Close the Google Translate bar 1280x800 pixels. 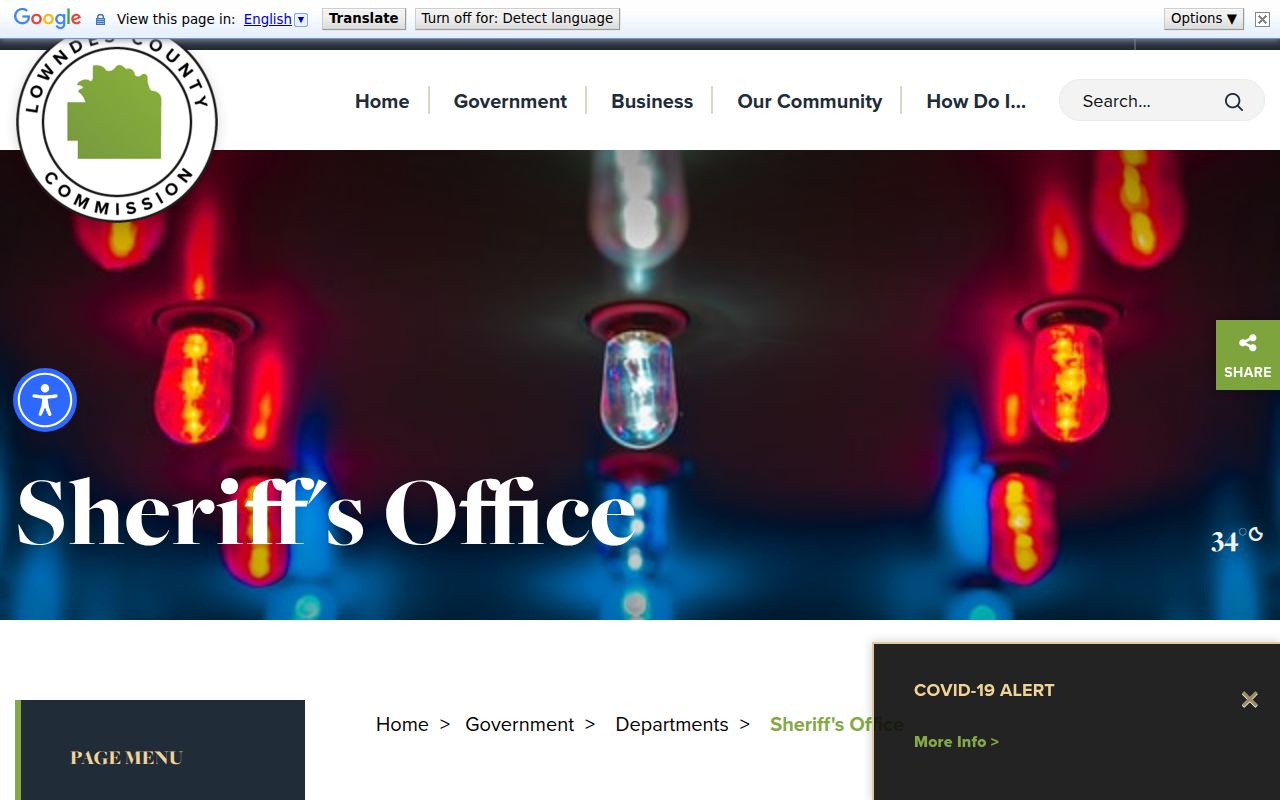click(x=1262, y=19)
